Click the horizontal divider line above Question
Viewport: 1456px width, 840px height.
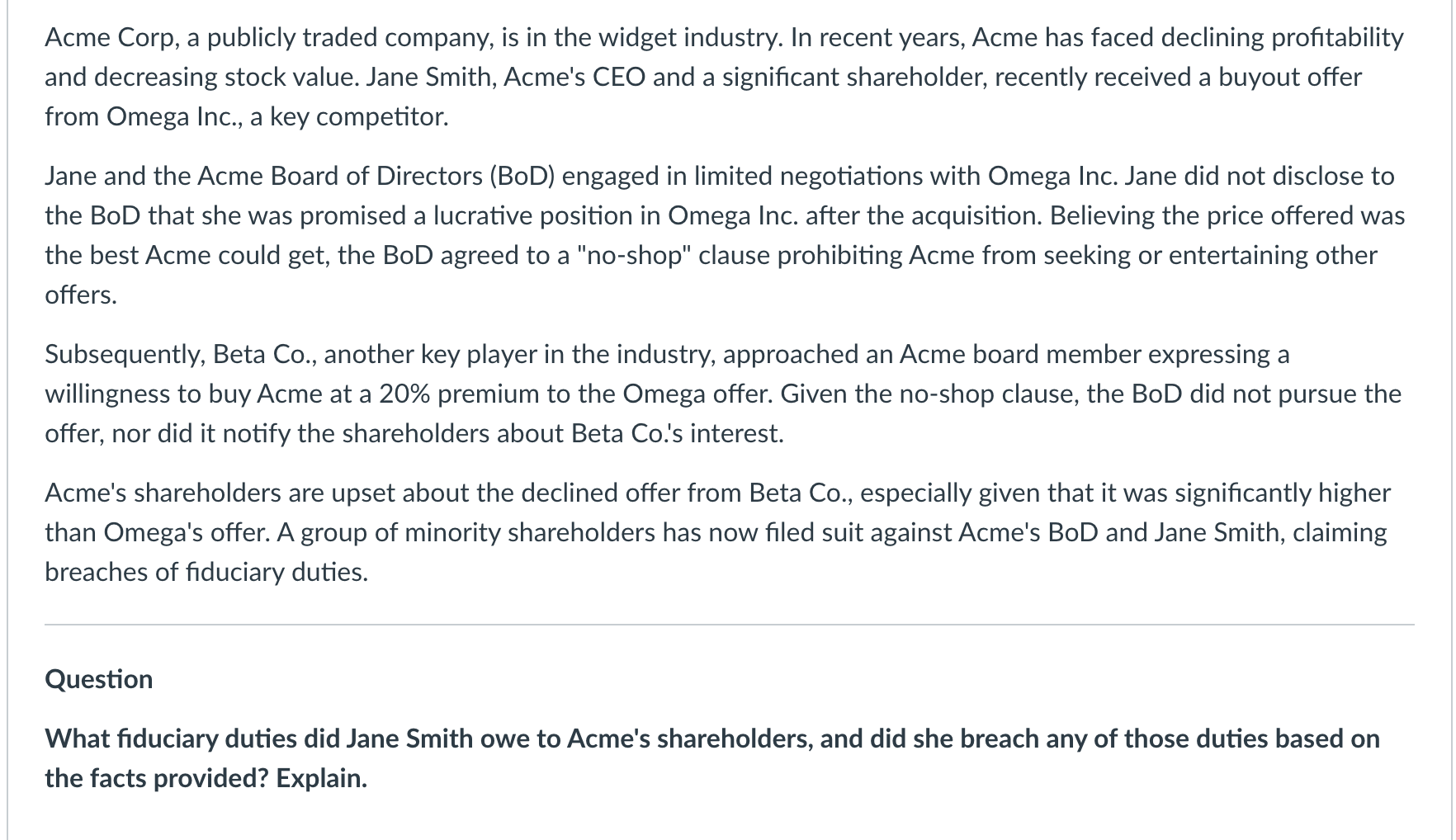tap(729, 625)
